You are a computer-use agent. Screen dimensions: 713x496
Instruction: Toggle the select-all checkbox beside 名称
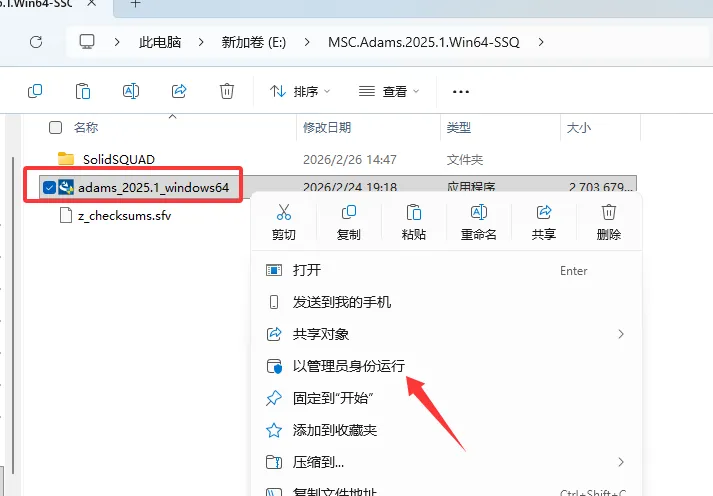[55, 127]
